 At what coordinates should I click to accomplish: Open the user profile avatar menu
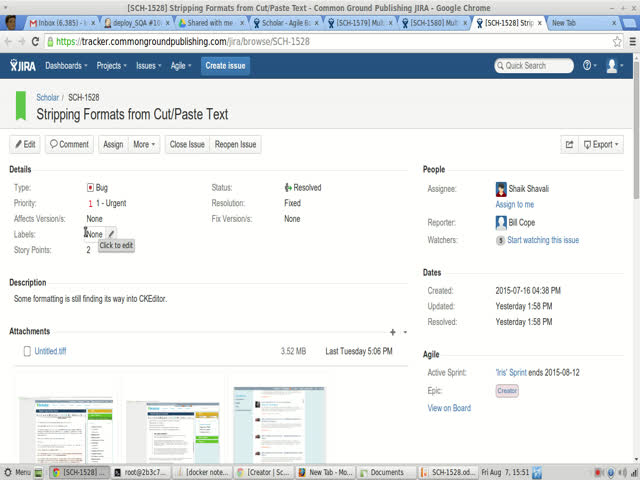[x=613, y=66]
